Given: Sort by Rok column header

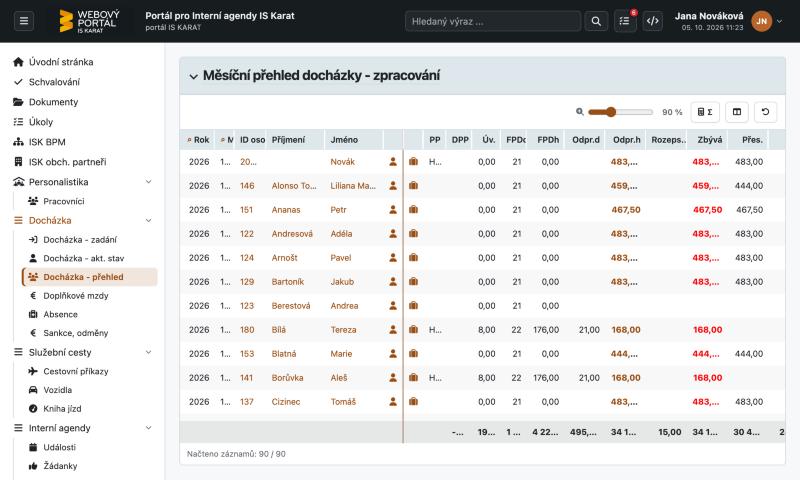Looking at the screenshot, I should [x=198, y=139].
